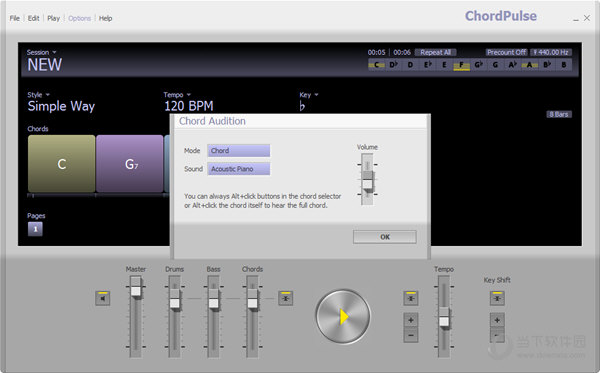The width and height of the screenshot is (600, 373).
Task: Select key B♭ in the key strip
Action: pos(547,65)
